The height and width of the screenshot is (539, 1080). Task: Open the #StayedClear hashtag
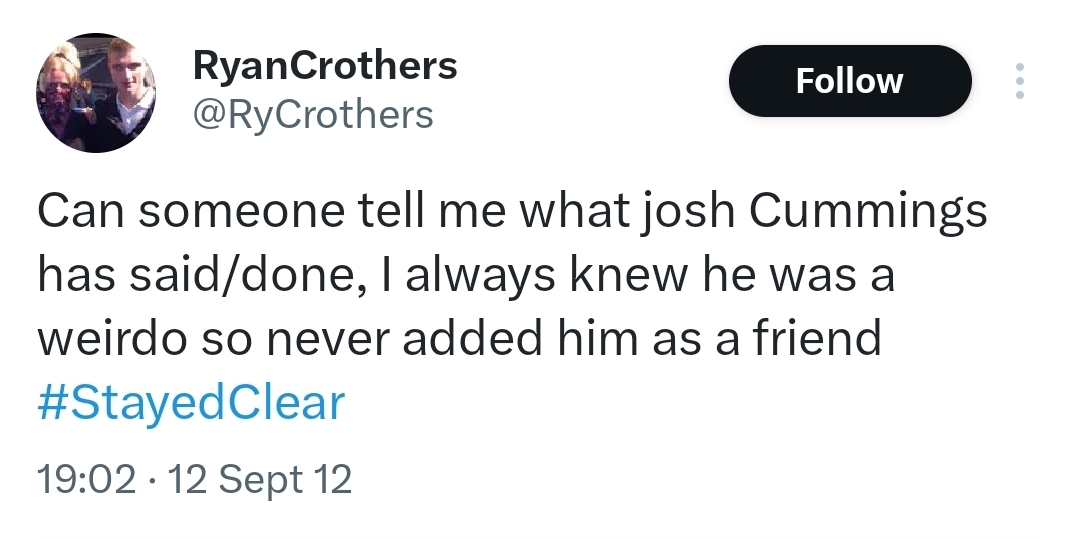191,403
